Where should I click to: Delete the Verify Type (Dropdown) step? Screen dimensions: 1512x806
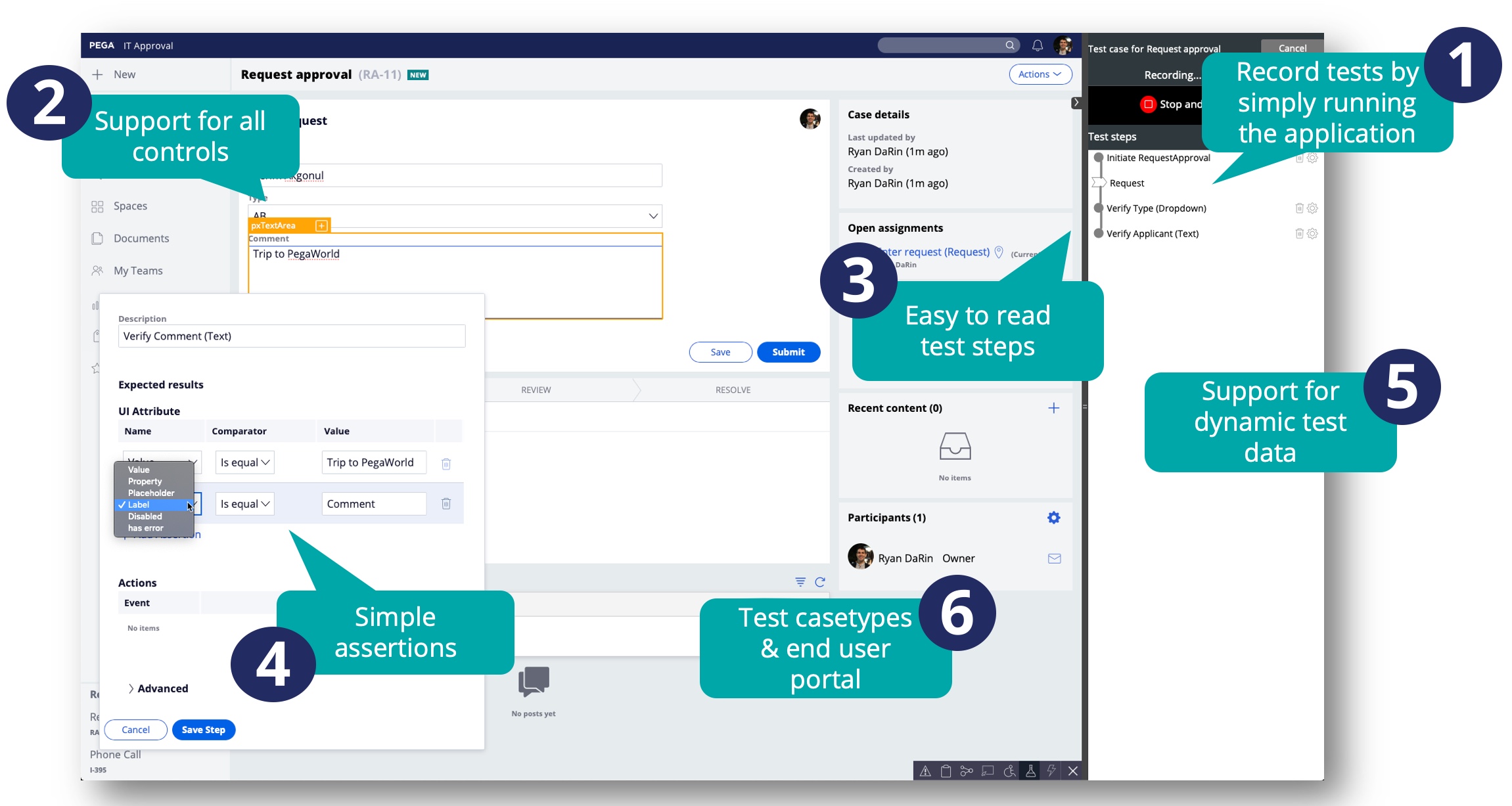click(1299, 208)
